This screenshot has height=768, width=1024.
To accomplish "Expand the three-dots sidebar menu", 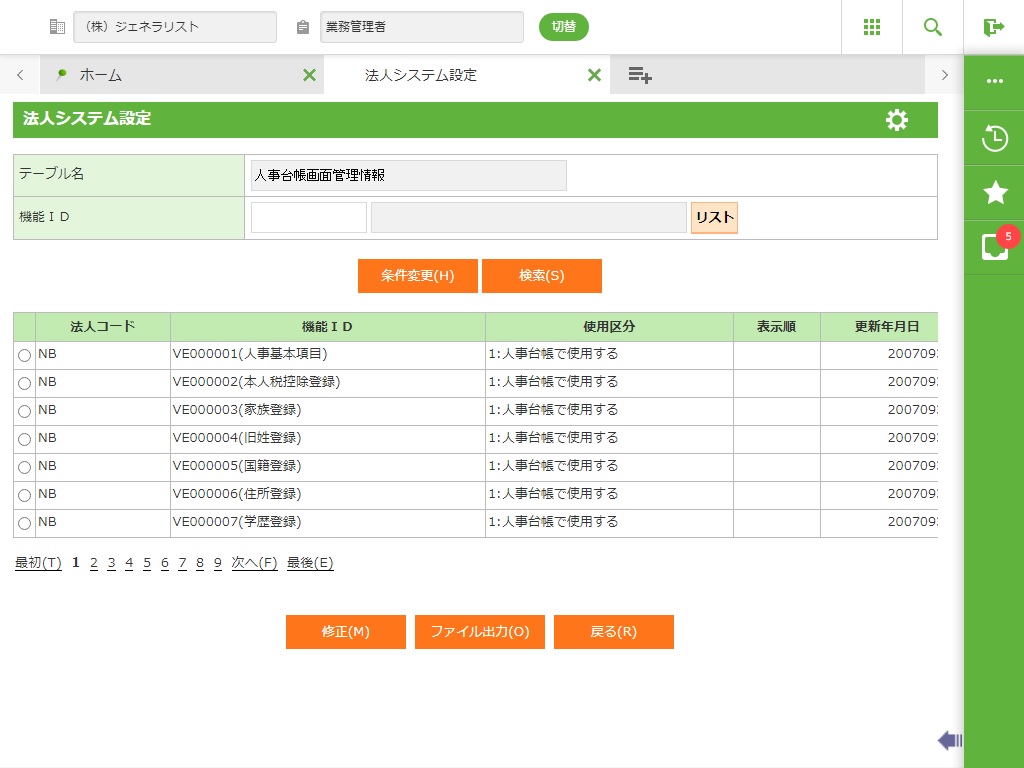I will 994,81.
